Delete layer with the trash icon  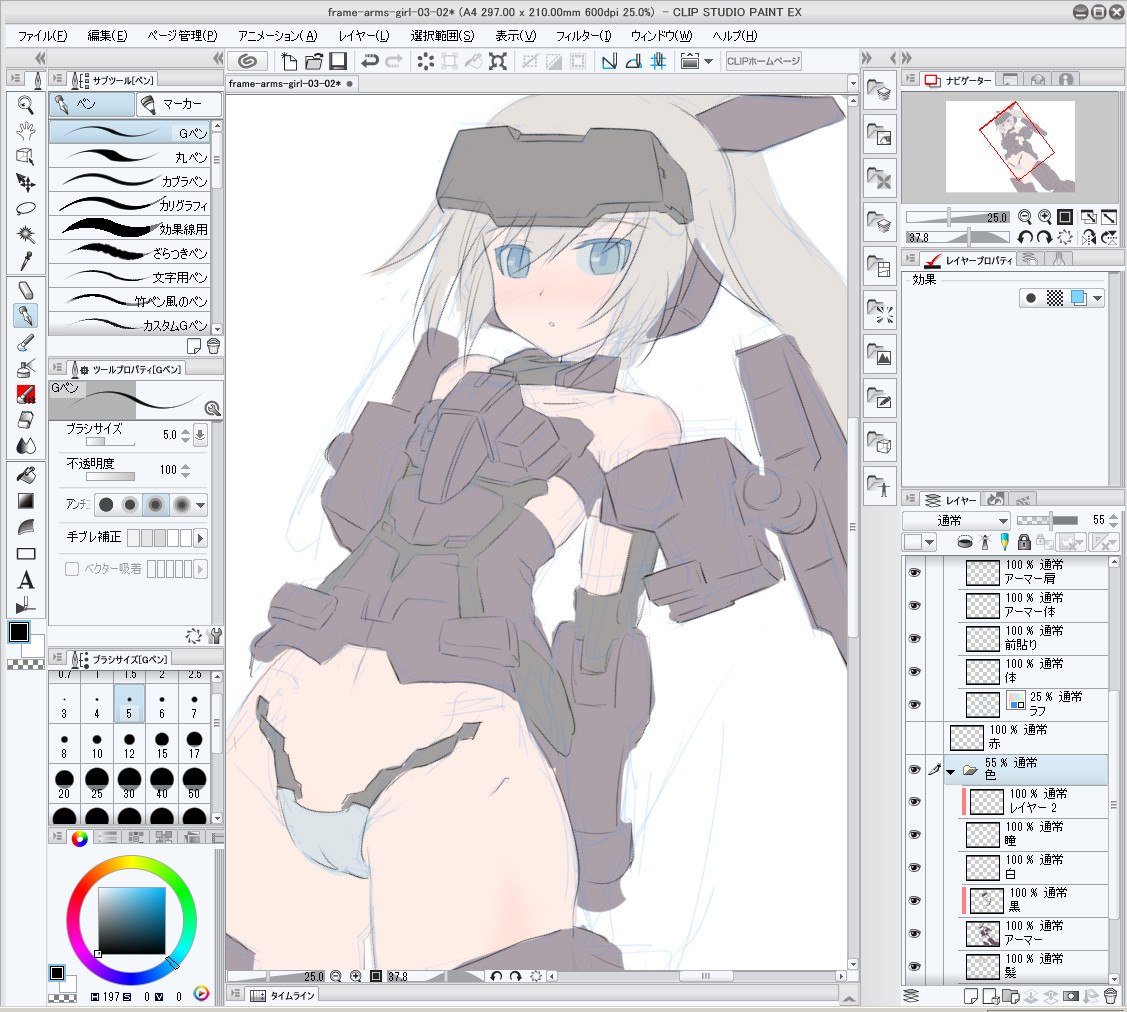[1110, 996]
